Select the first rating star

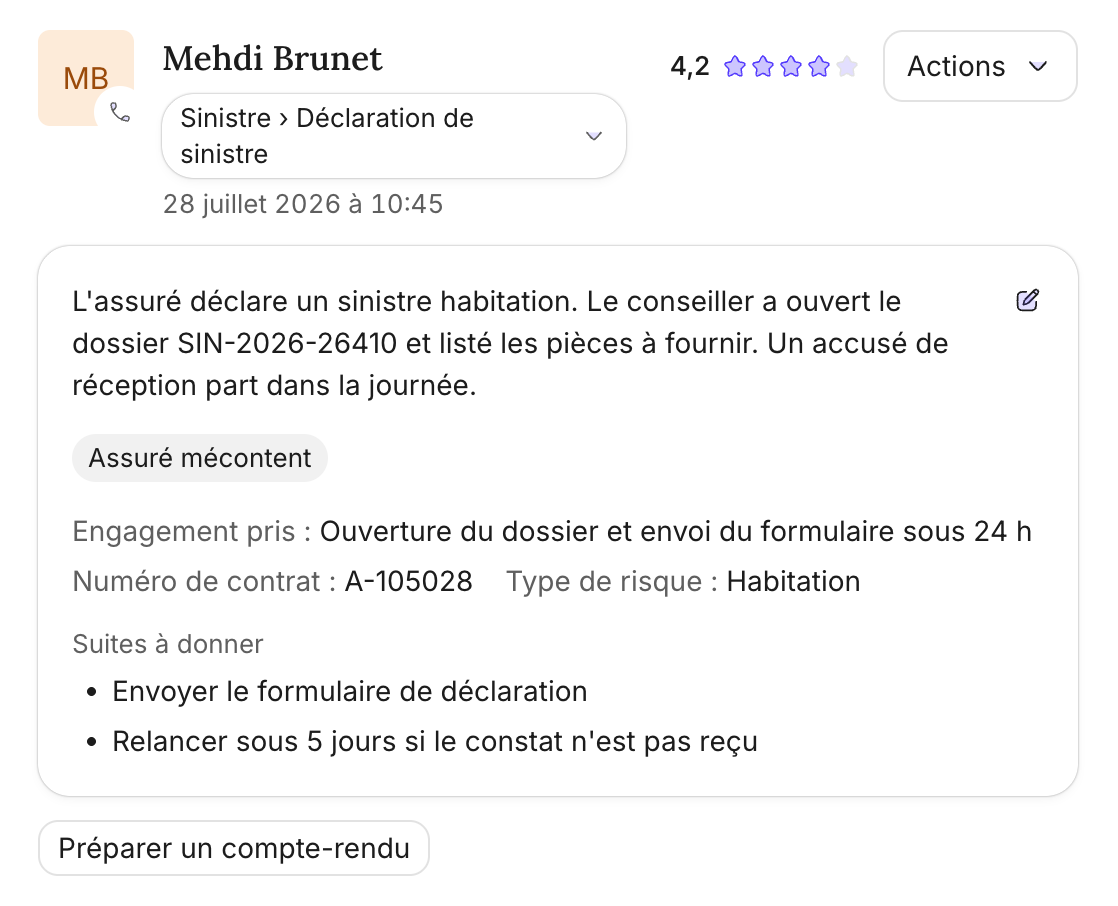734,66
